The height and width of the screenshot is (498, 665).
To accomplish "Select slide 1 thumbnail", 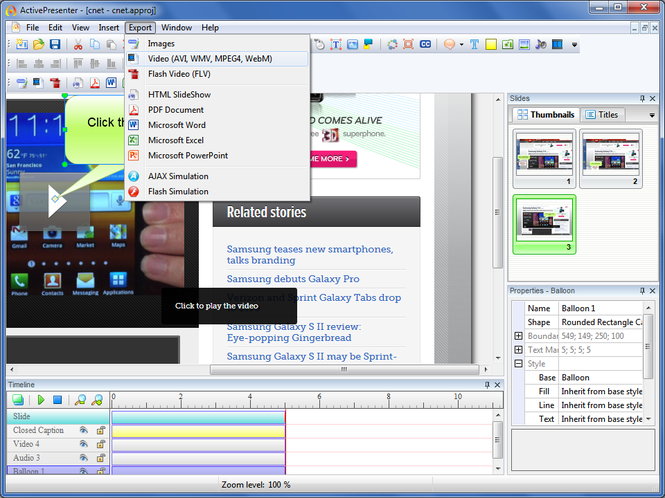I will pos(544,159).
